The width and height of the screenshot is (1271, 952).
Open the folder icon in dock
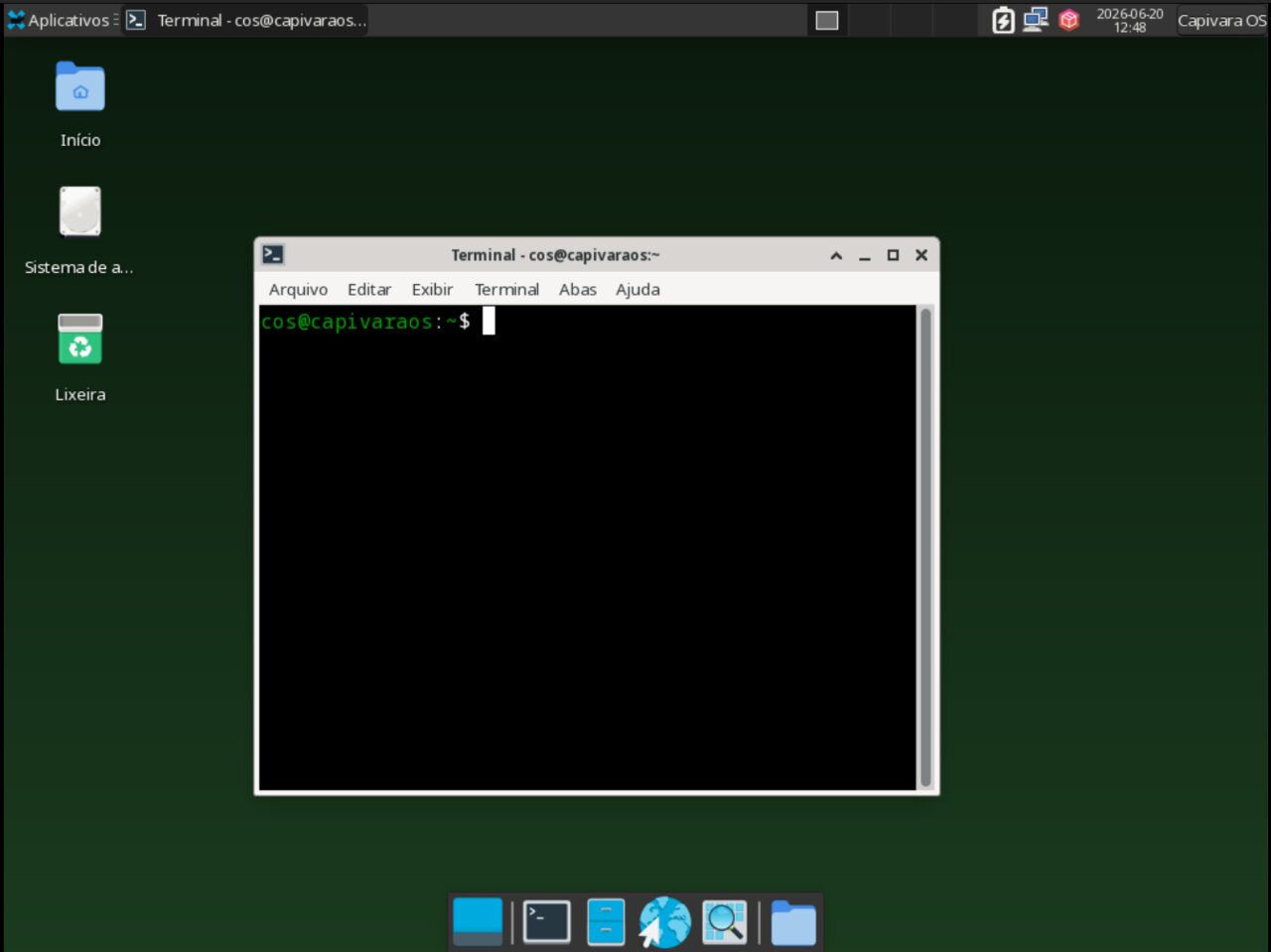click(793, 922)
